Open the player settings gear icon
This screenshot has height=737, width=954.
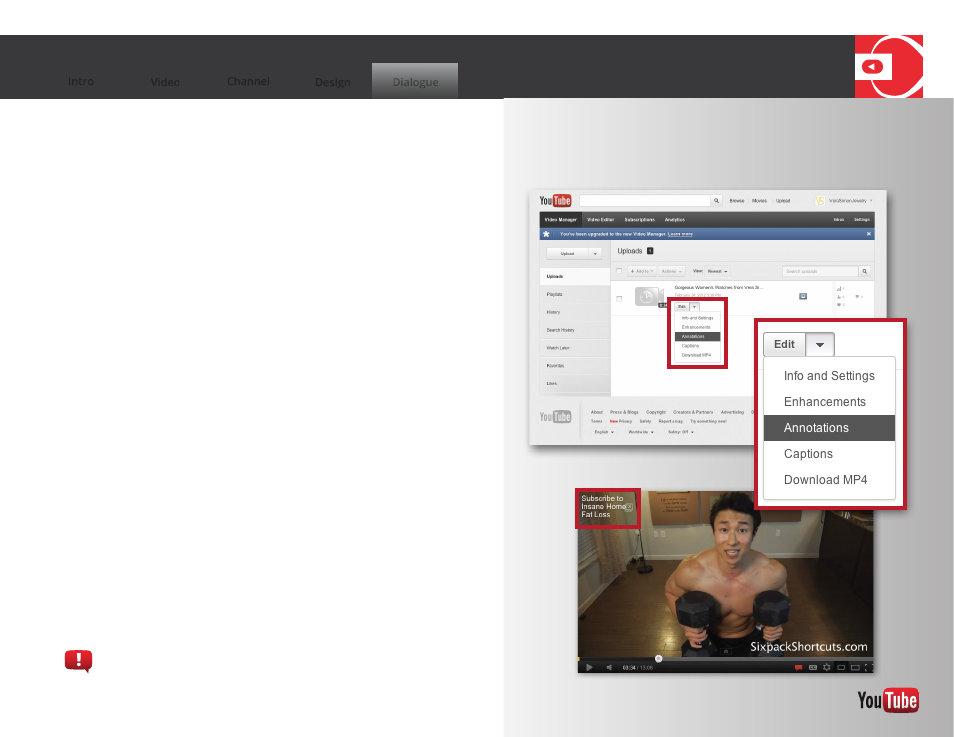click(826, 668)
